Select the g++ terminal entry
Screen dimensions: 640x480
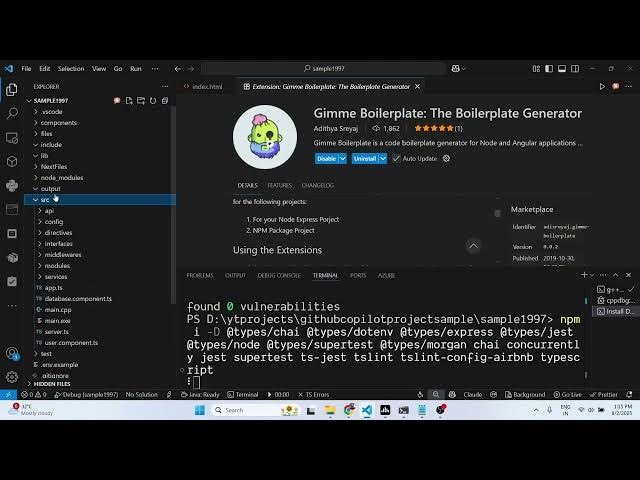coord(615,289)
